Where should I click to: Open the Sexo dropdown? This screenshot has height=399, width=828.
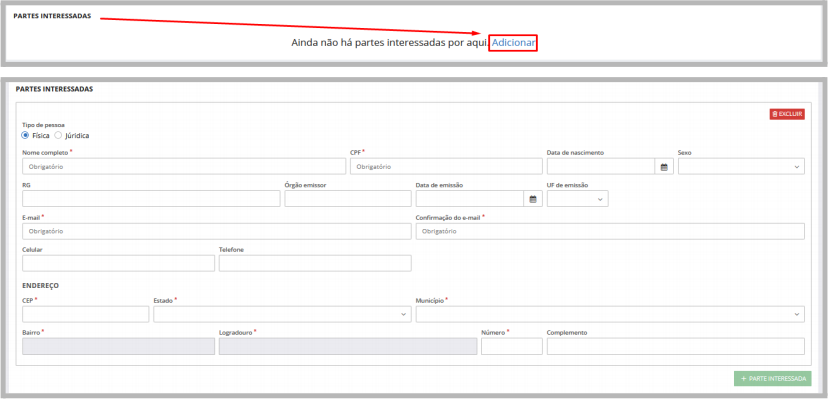741,166
